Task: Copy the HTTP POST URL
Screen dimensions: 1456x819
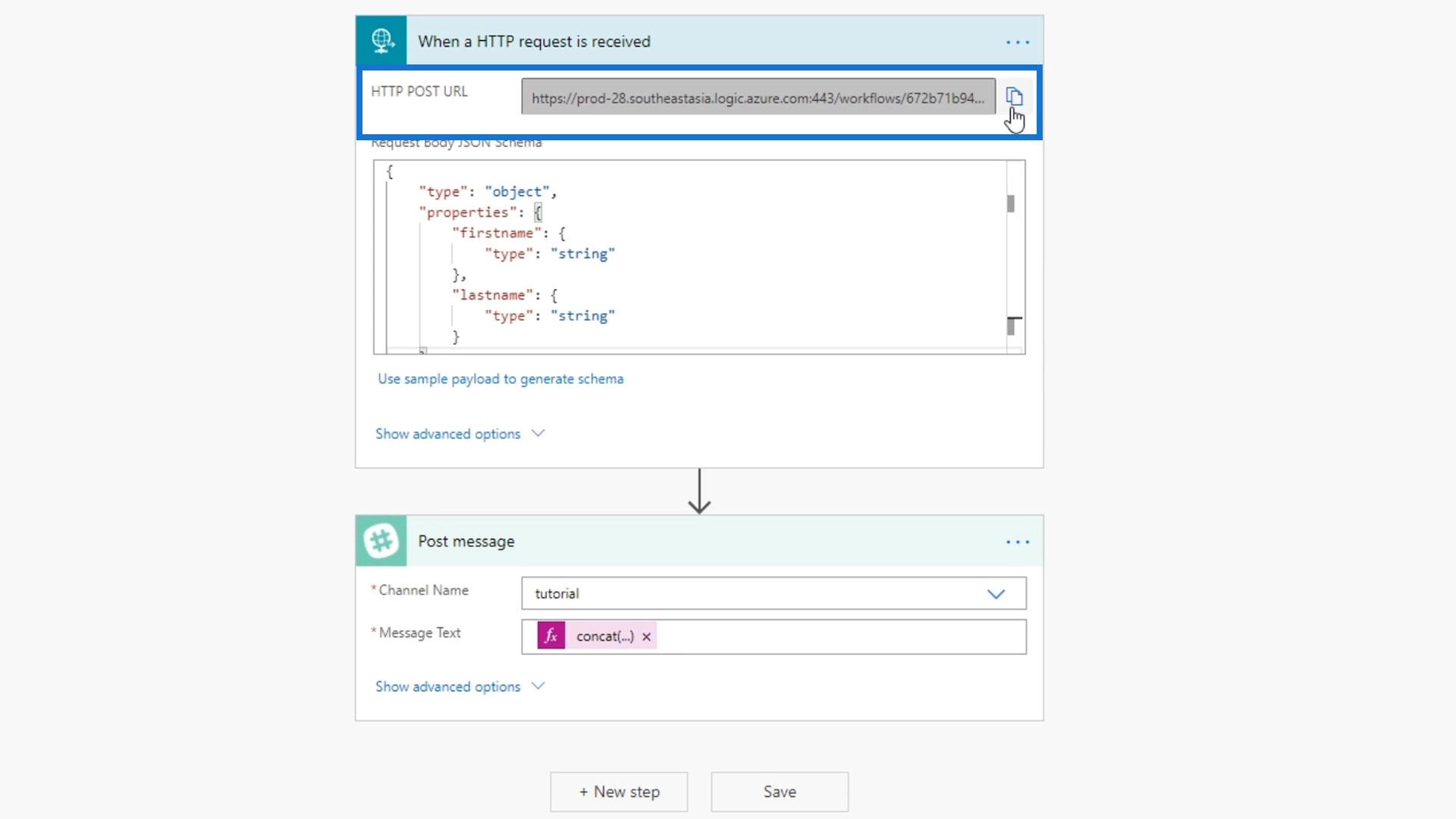Action: pos(1014,96)
